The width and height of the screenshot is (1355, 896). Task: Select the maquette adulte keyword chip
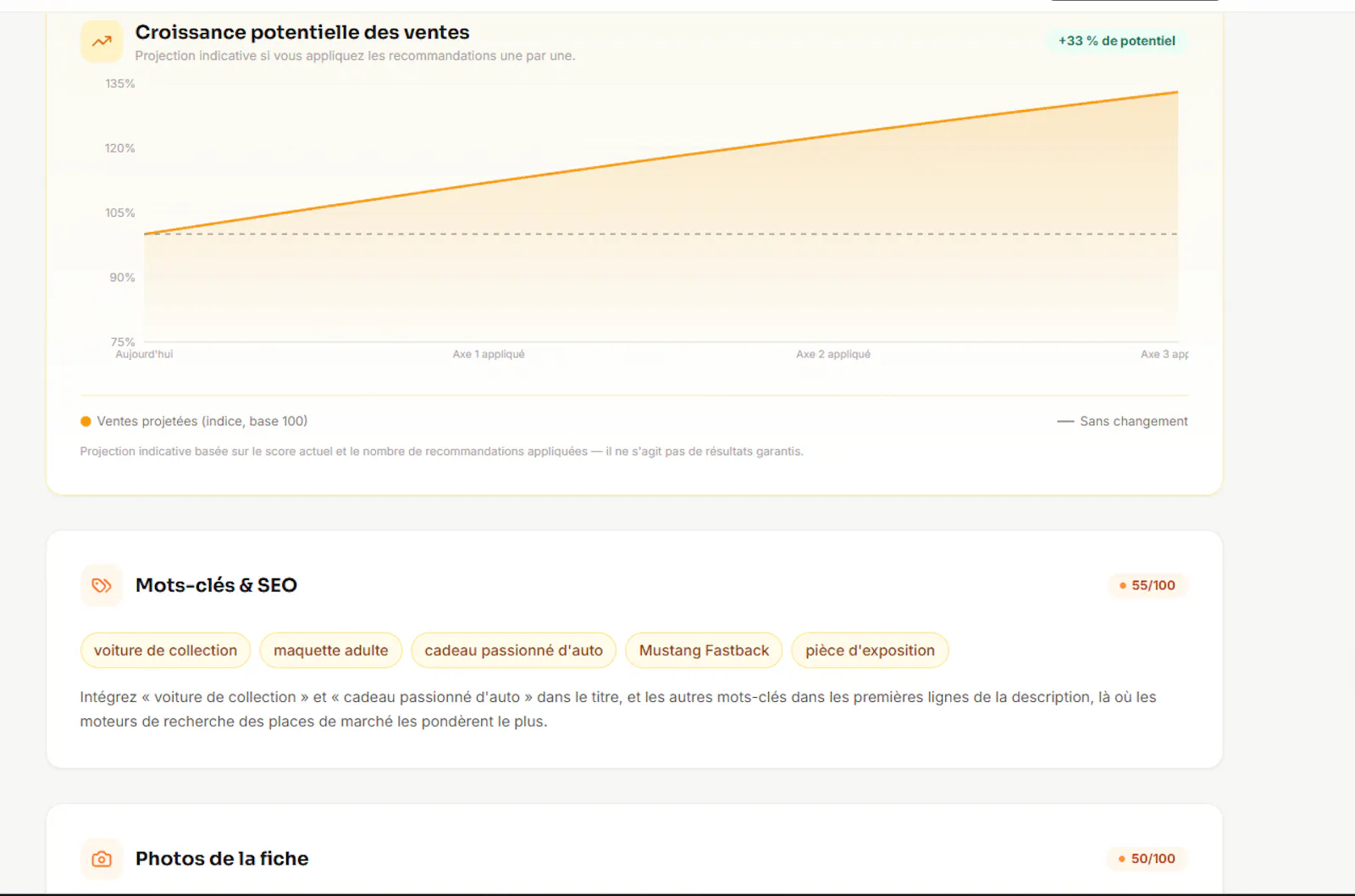click(x=330, y=650)
